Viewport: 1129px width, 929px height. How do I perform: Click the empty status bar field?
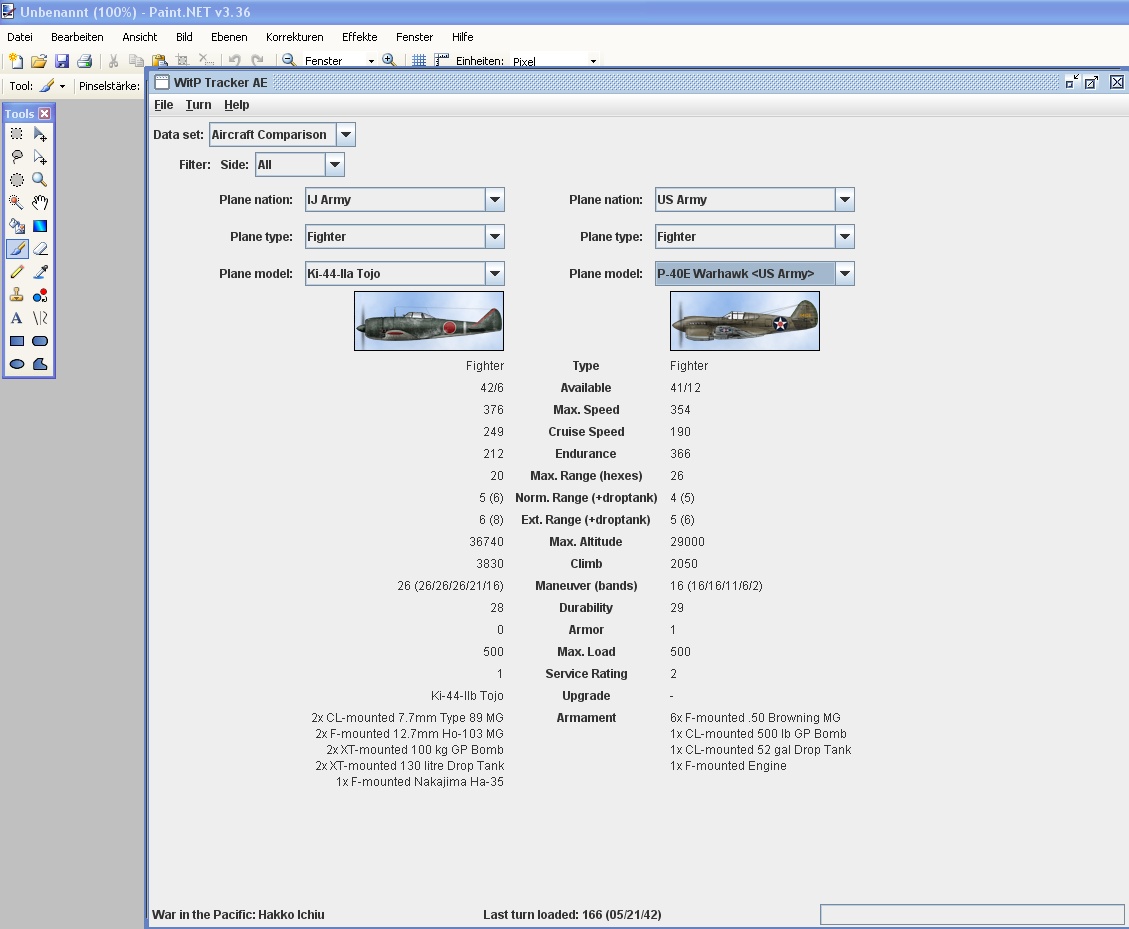pyautogui.click(x=972, y=915)
